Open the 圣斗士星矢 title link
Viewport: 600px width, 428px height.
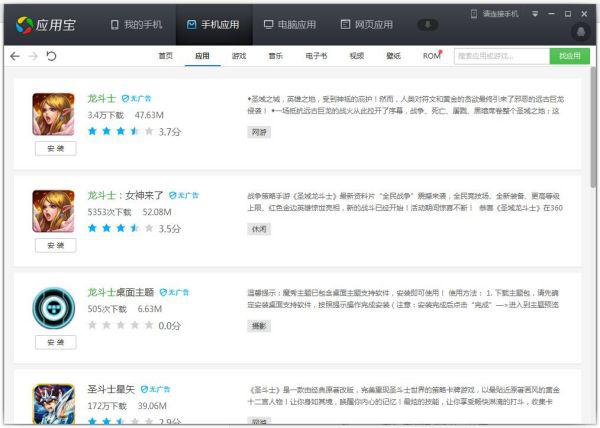(111, 389)
